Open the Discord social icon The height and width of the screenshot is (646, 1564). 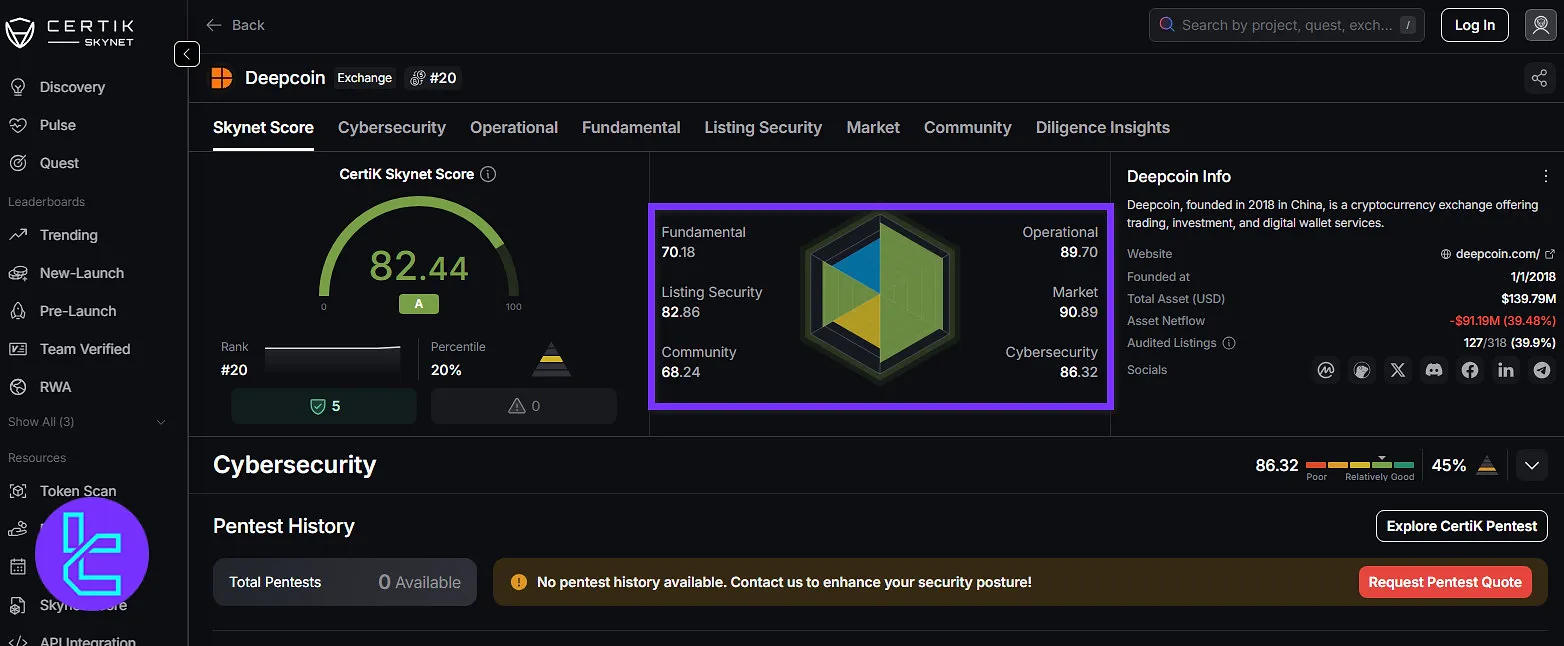(1434, 370)
